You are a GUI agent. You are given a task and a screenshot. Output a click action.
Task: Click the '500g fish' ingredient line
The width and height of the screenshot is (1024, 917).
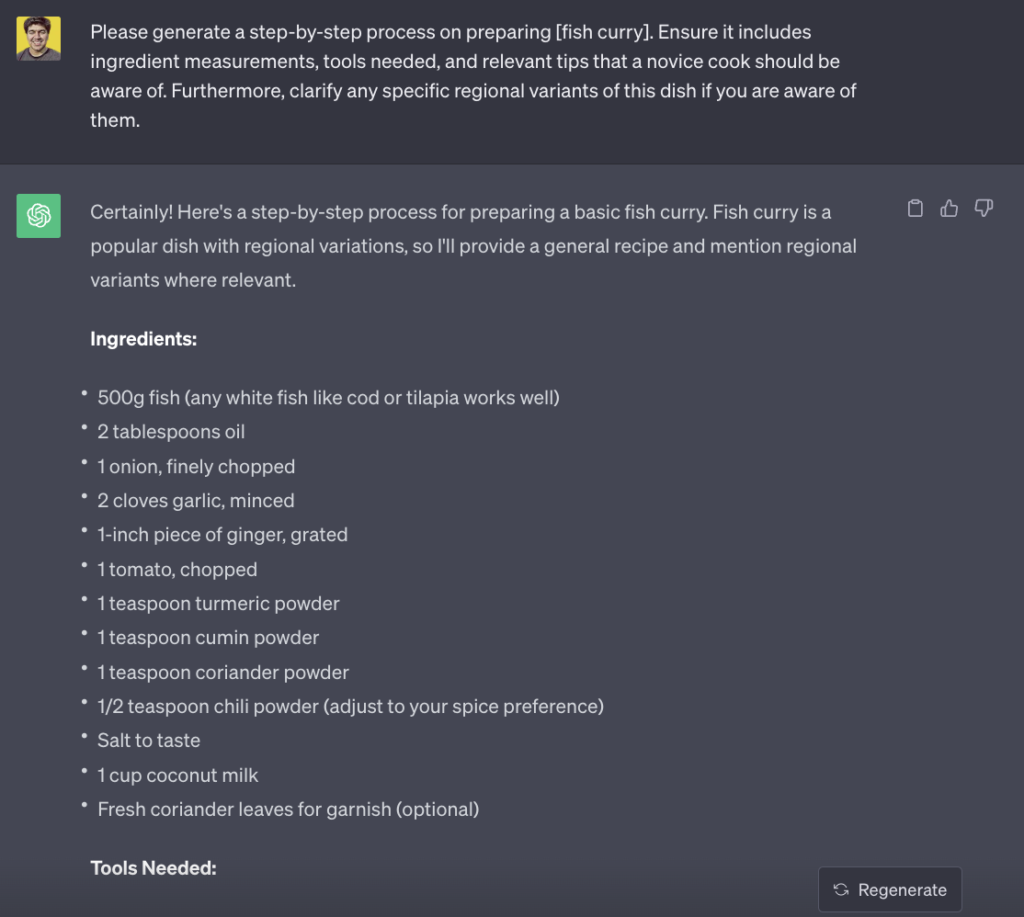pos(328,398)
